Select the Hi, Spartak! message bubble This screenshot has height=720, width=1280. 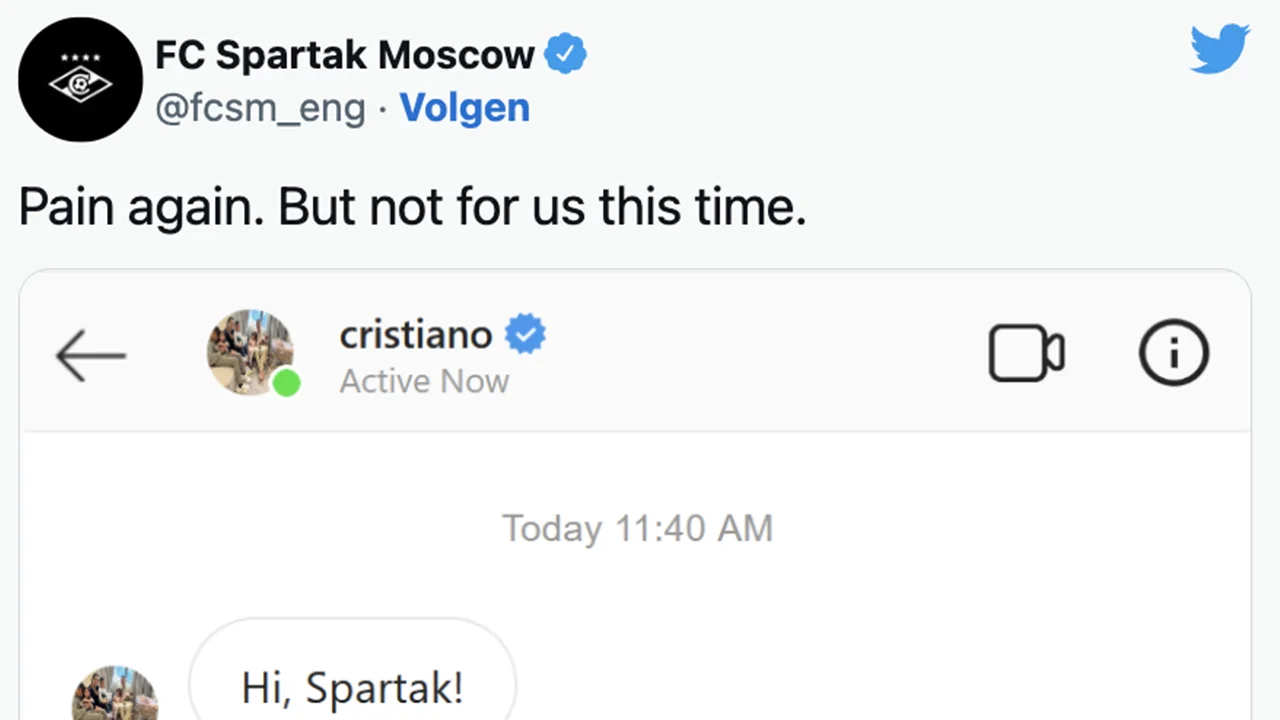click(x=351, y=687)
